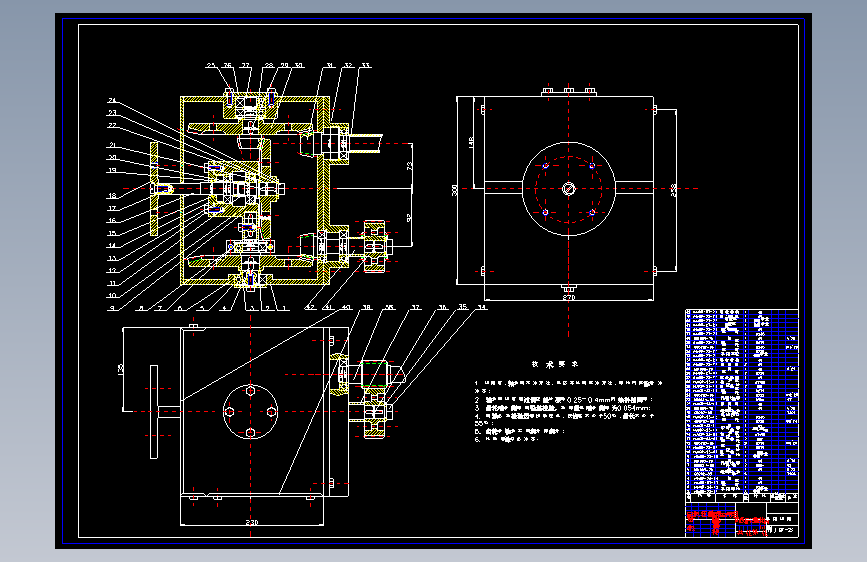Select the 技术要求 heading text

click(x=555, y=365)
